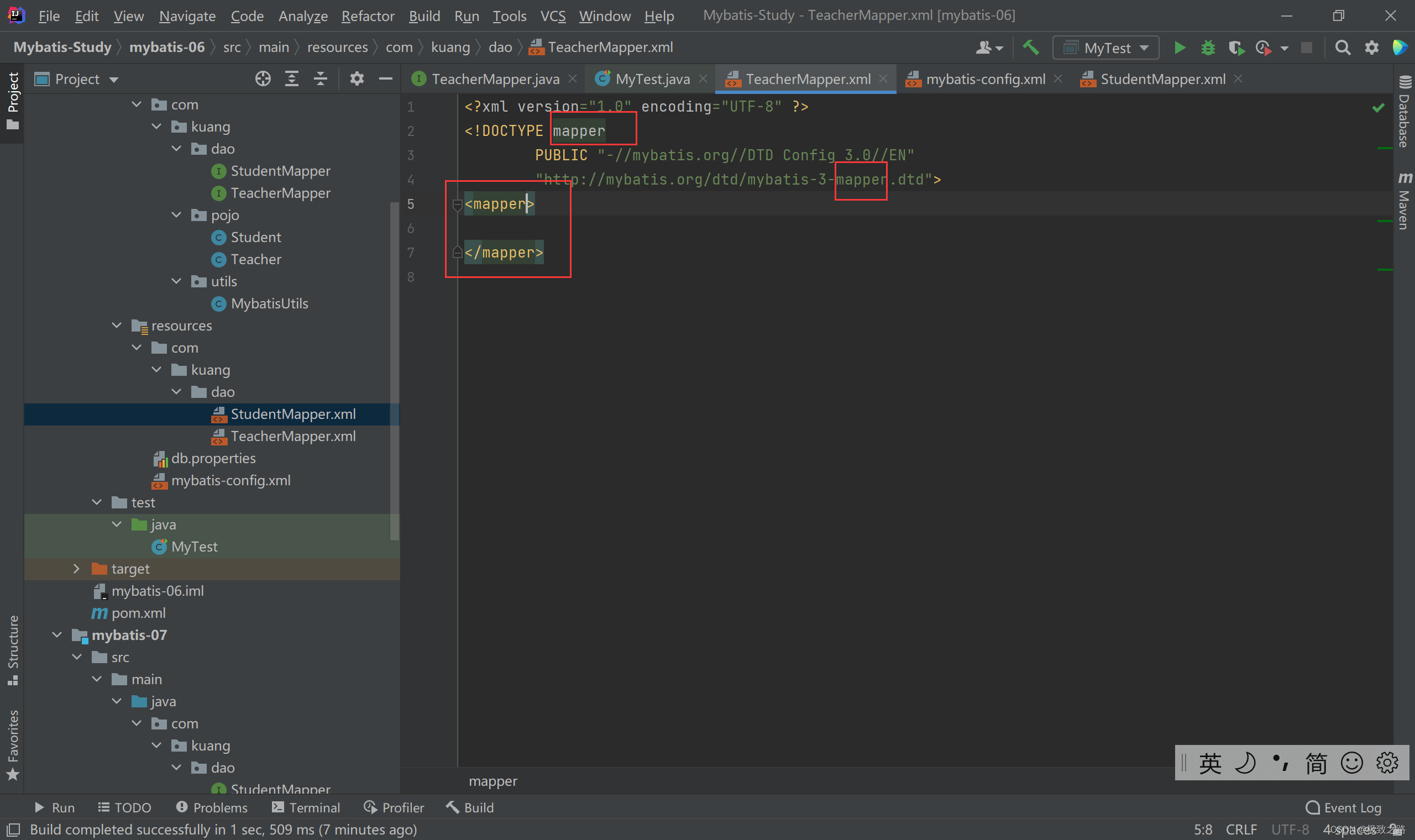Collapse the pojo folder

click(176, 215)
